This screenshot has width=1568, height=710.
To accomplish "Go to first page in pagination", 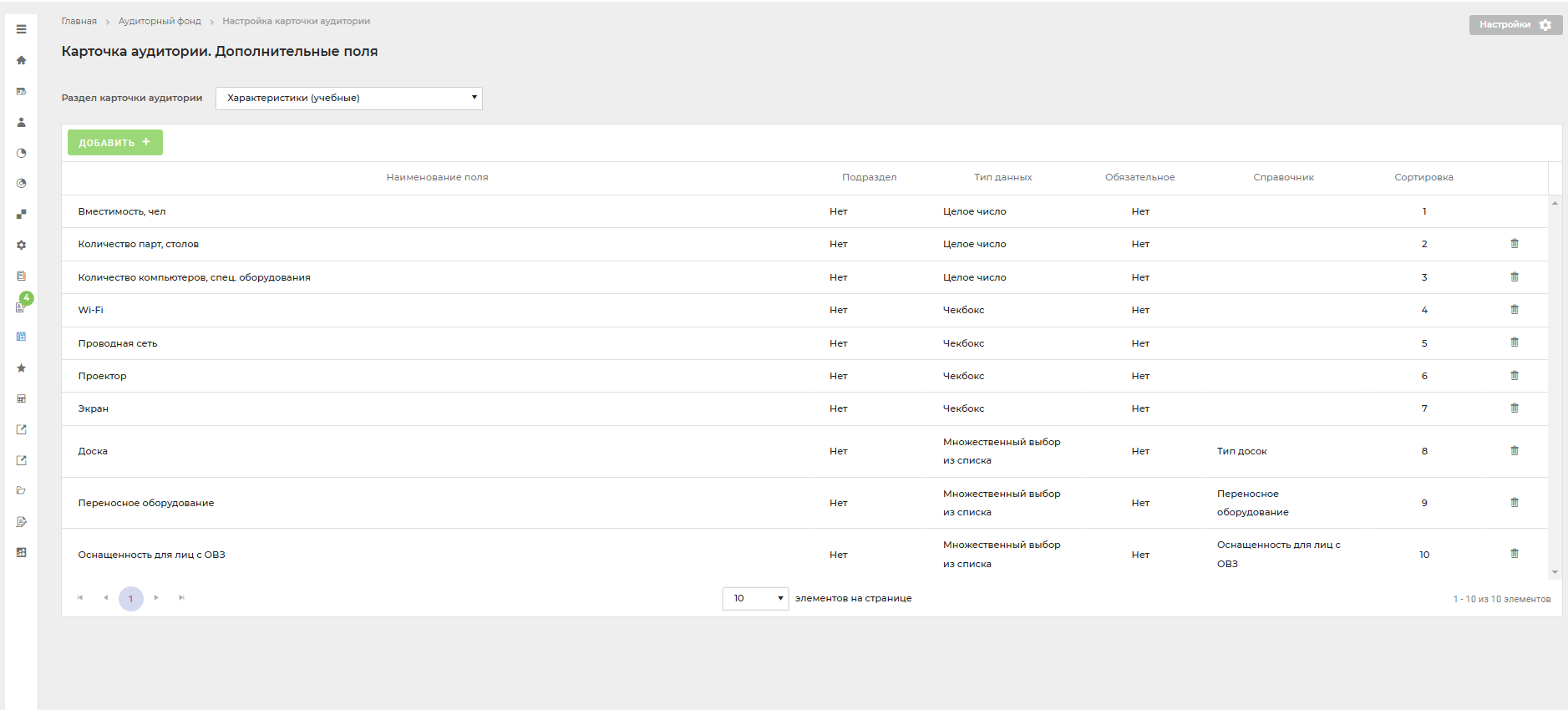I will click(x=80, y=597).
